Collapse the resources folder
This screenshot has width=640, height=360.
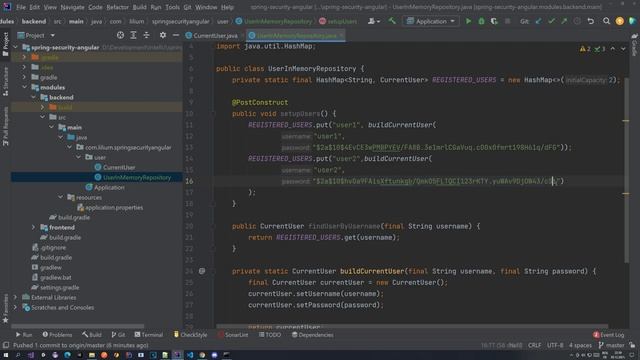pos(60,197)
